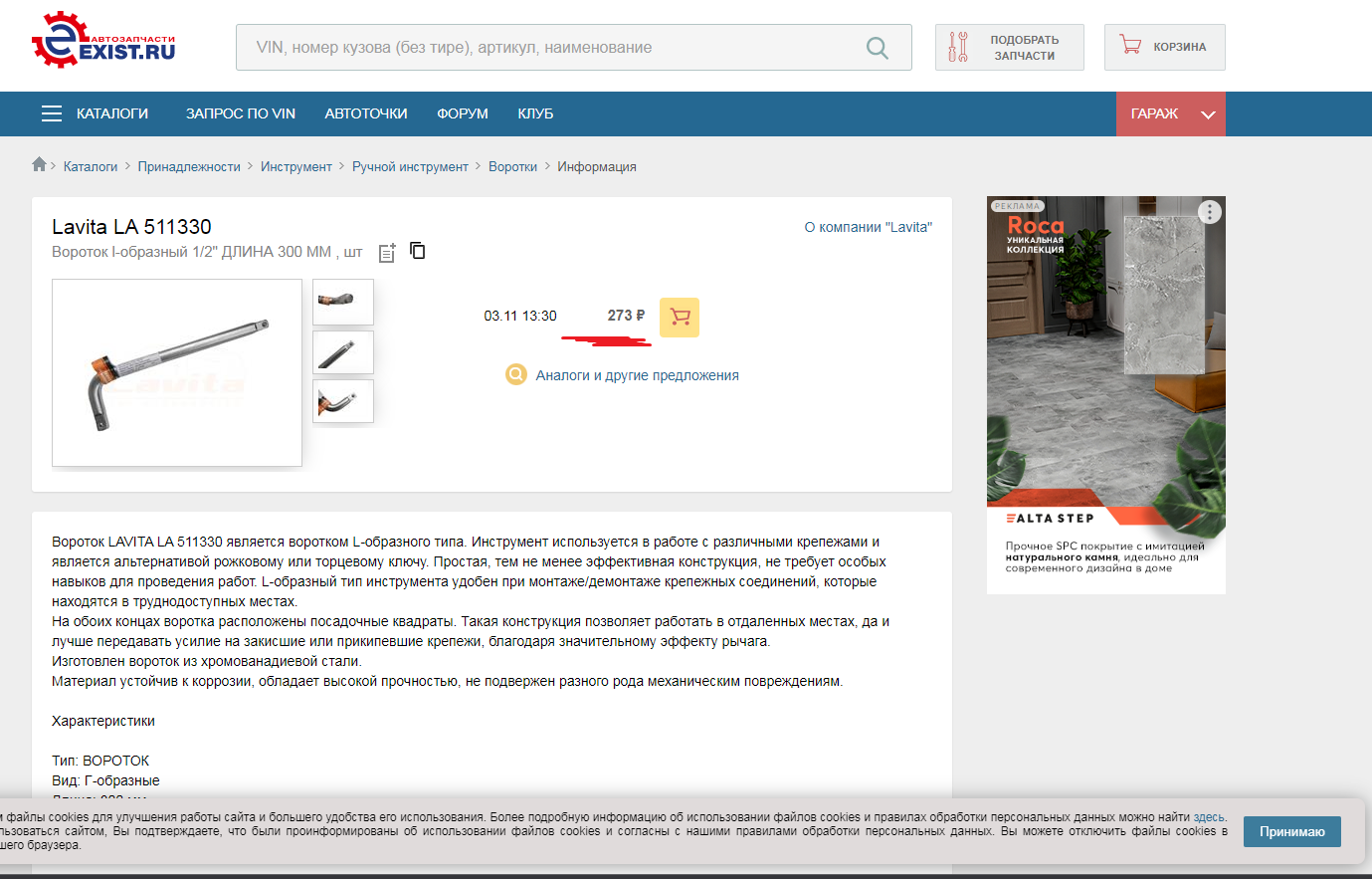Image resolution: width=1372 pixels, height=879 pixels.
Task: Open the О компании "Lavita" link
Action: pyautogui.click(x=869, y=227)
